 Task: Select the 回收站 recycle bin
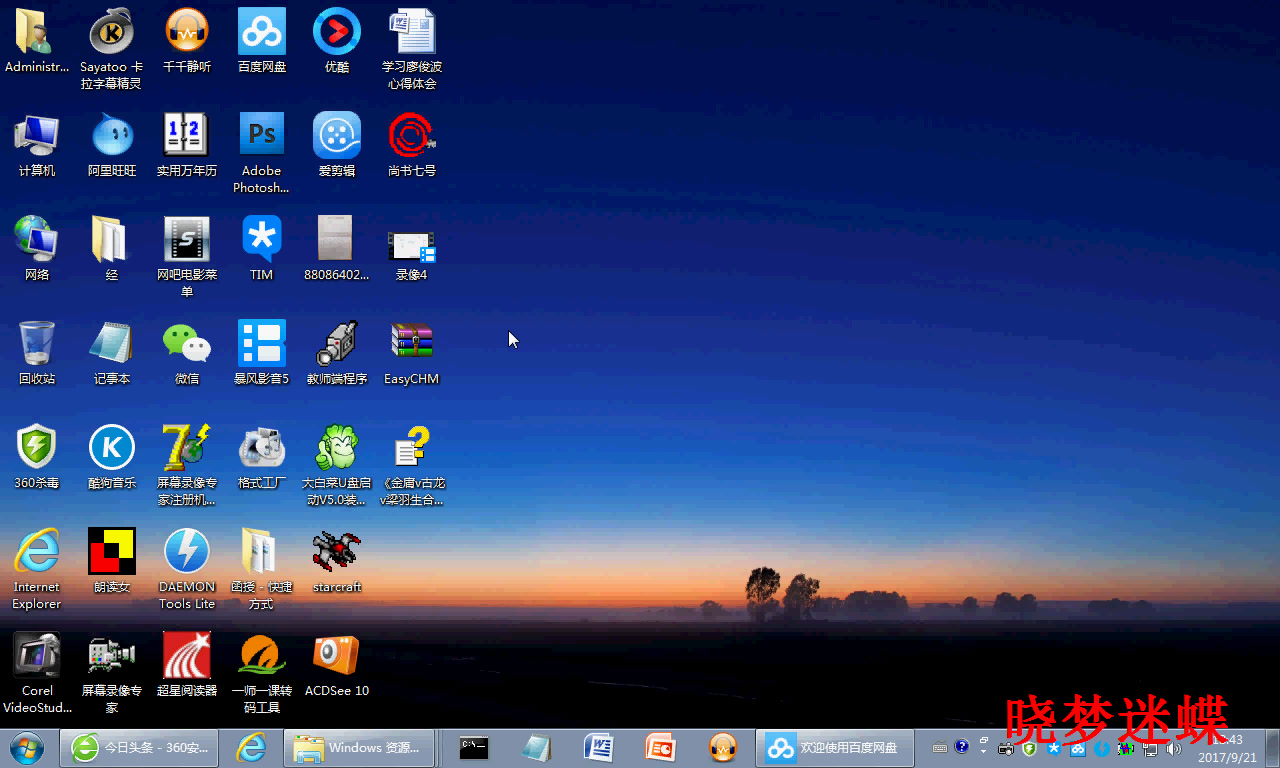37,353
